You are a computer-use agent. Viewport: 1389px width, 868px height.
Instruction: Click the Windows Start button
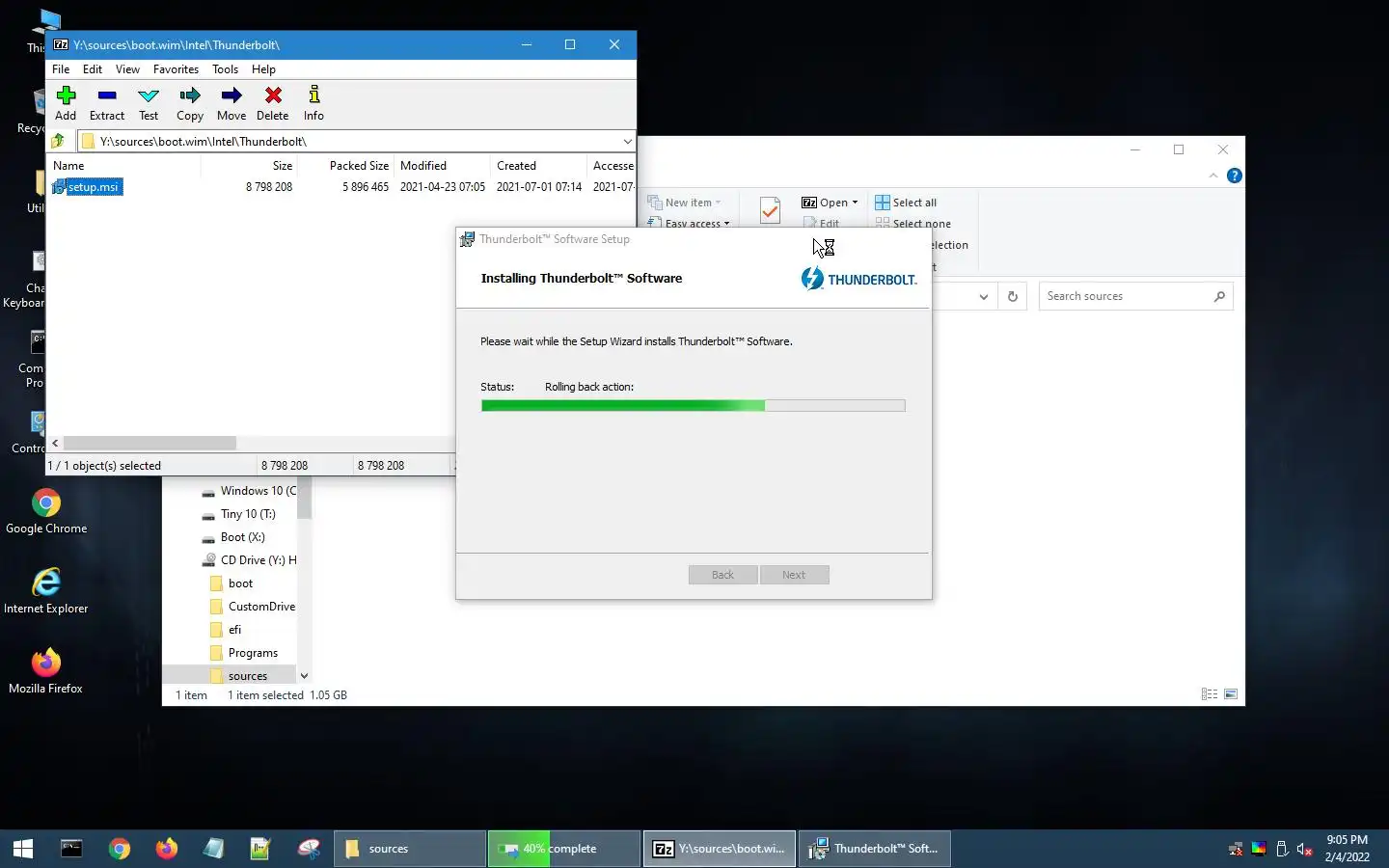pyautogui.click(x=23, y=849)
